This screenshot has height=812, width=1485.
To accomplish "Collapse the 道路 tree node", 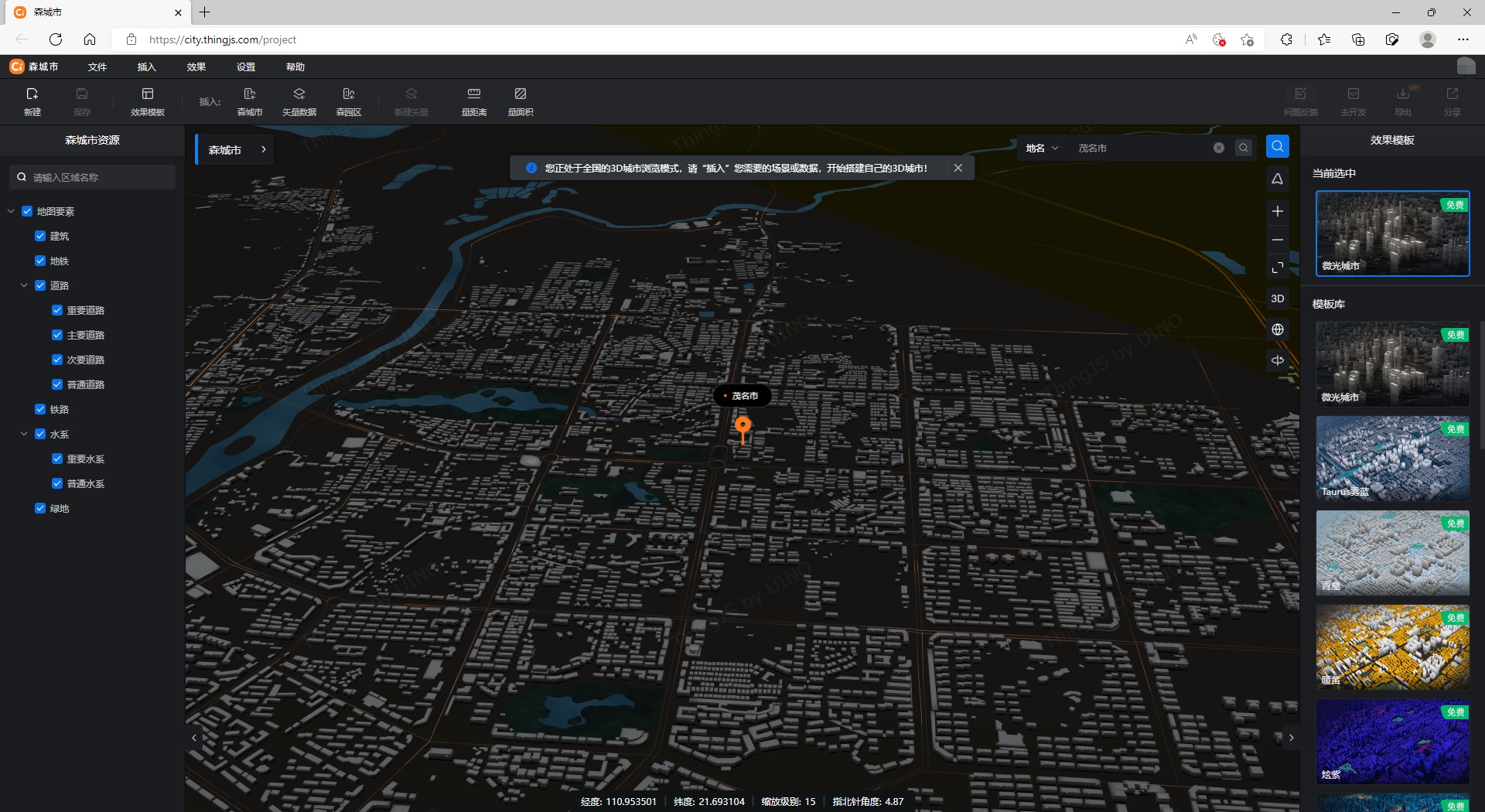I will (x=24, y=285).
